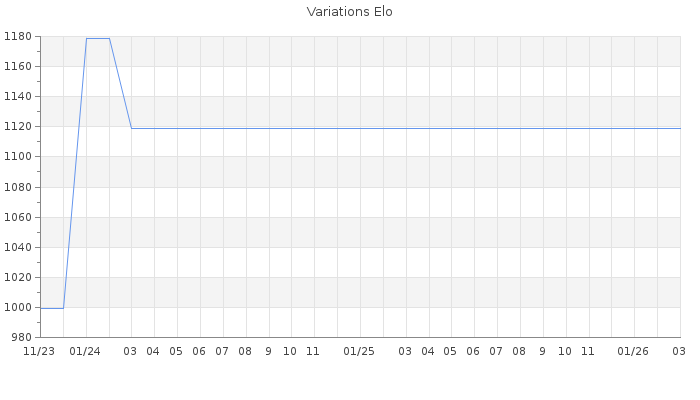Click the 1180 y-axis label
This screenshot has height=400, width=700.
click(x=19, y=37)
